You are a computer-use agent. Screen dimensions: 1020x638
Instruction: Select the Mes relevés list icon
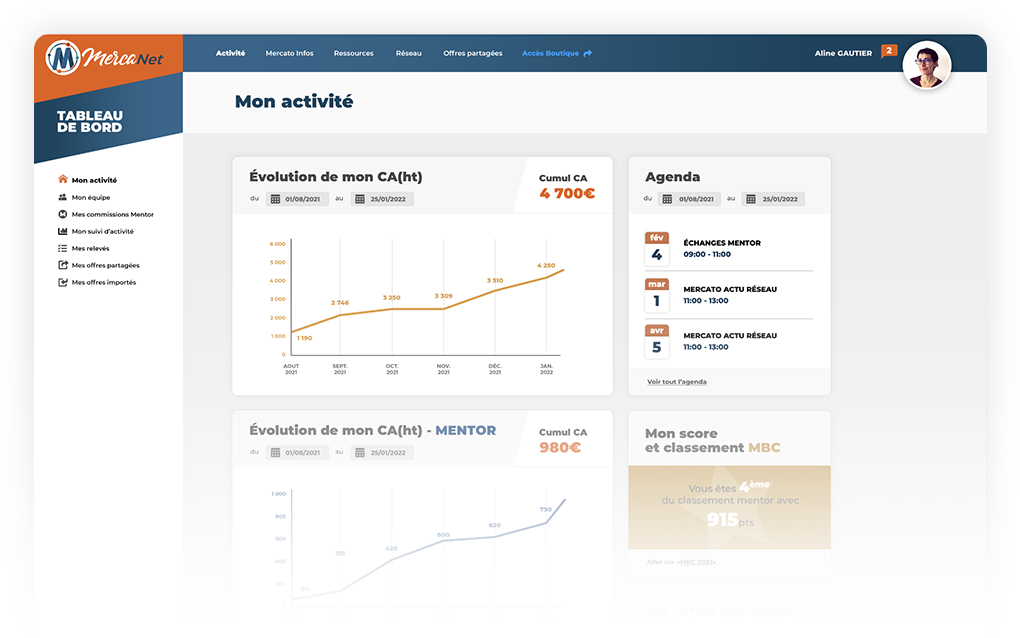[63, 248]
